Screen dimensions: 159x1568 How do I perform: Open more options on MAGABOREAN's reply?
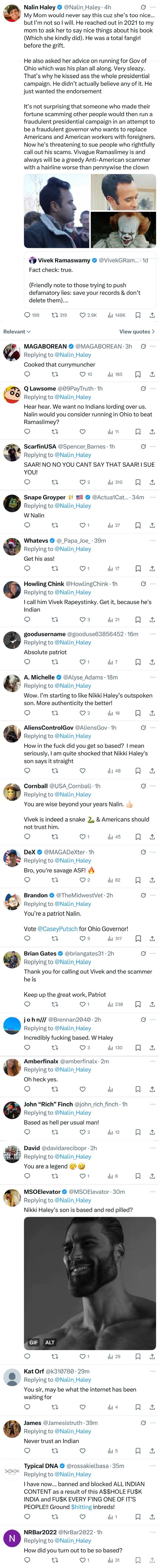(152, 346)
